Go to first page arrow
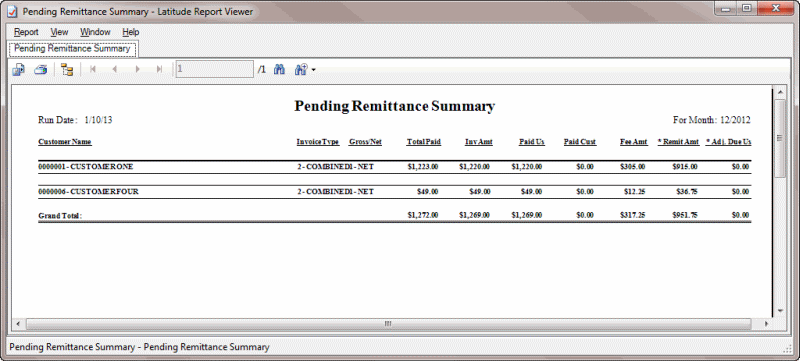This screenshot has height=361, width=800. click(x=93, y=69)
